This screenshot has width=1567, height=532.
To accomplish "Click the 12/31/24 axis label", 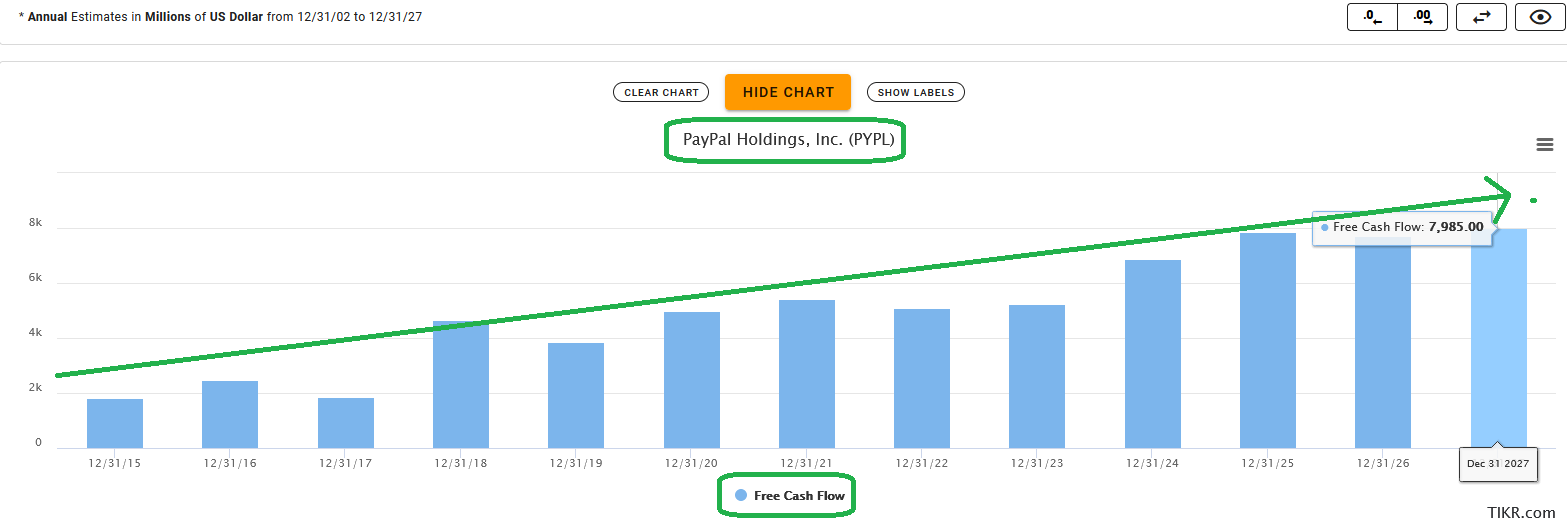I will click(1153, 464).
